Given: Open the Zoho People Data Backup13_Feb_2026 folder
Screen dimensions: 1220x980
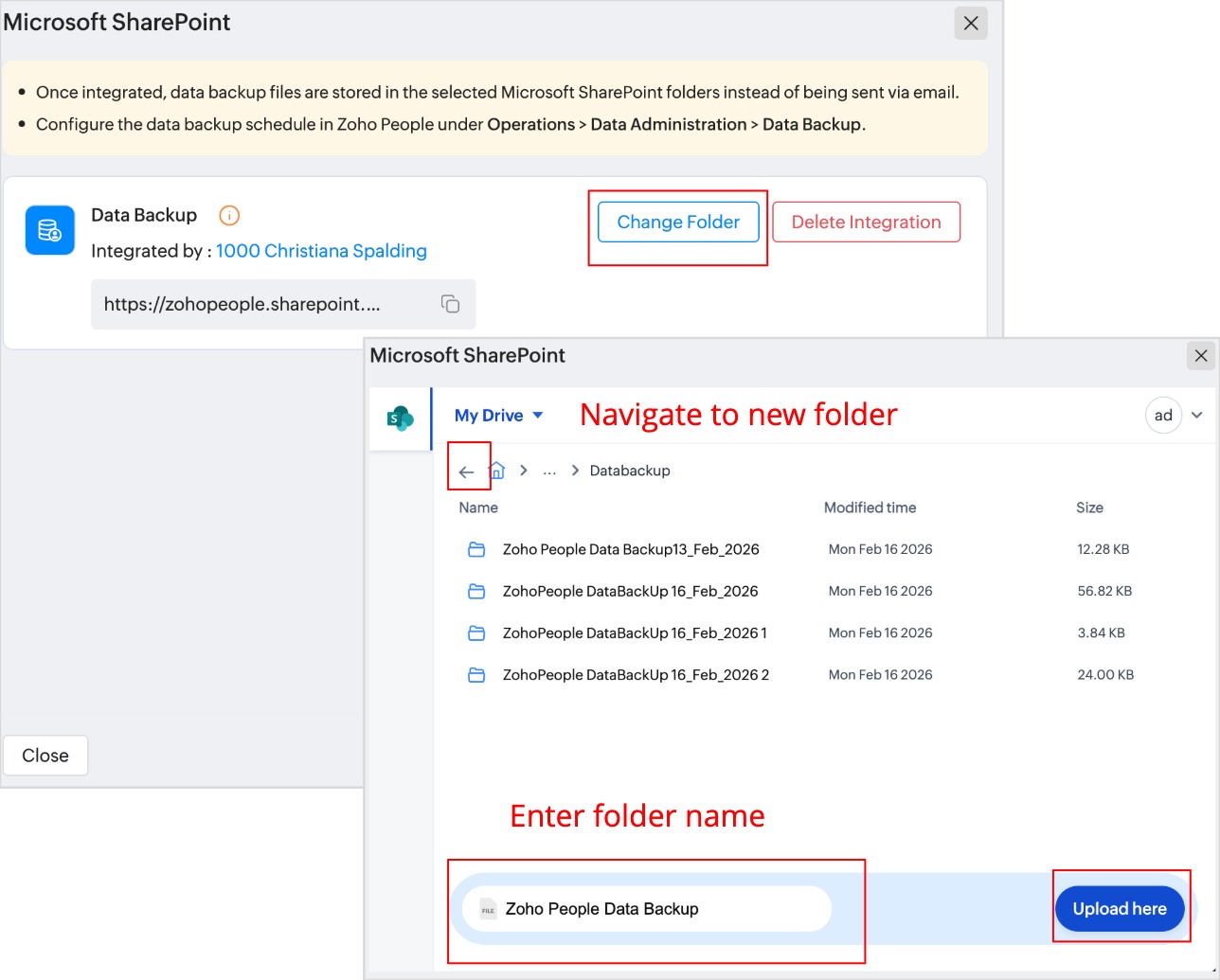Looking at the screenshot, I should [x=630, y=549].
